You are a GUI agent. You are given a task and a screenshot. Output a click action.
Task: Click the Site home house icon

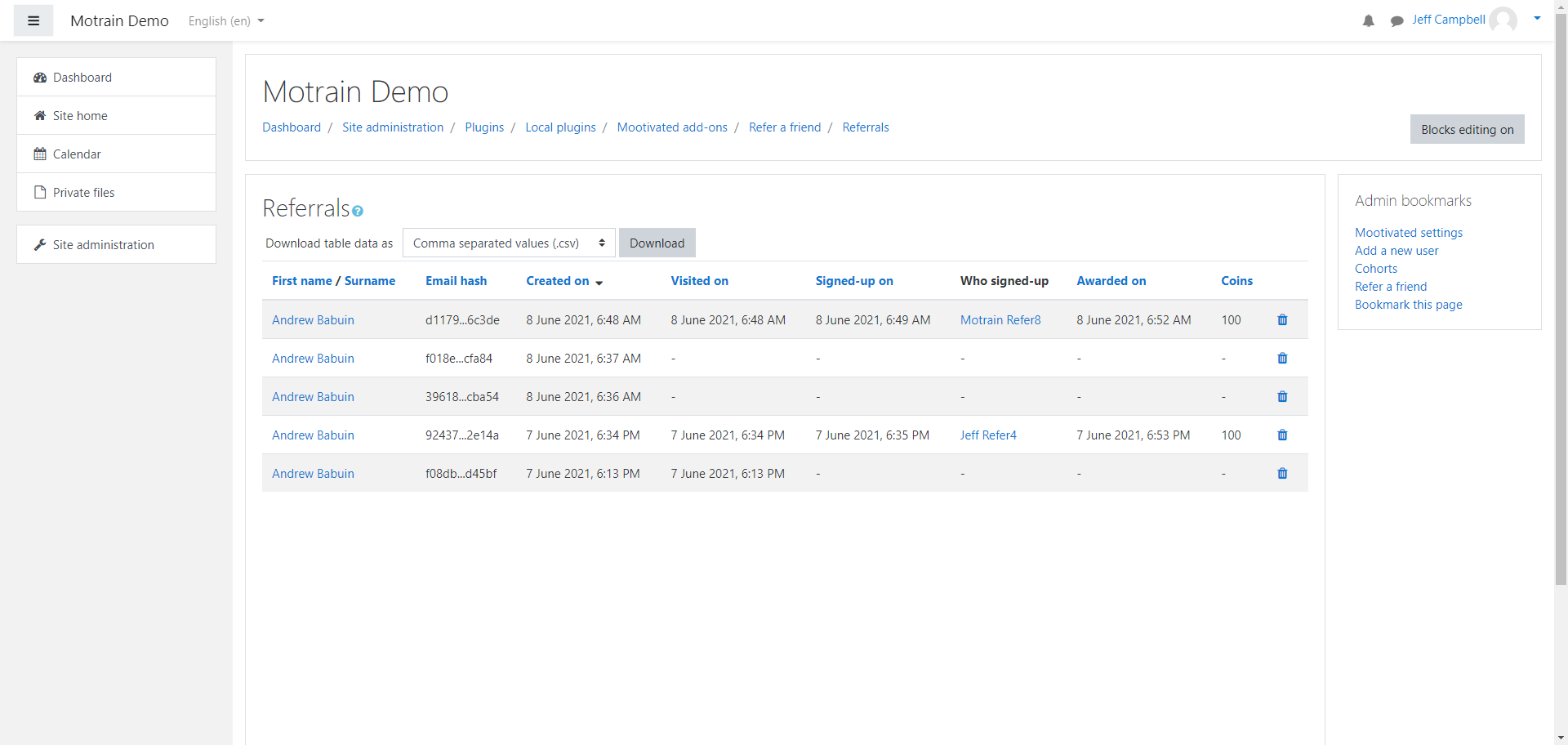pyautogui.click(x=40, y=116)
